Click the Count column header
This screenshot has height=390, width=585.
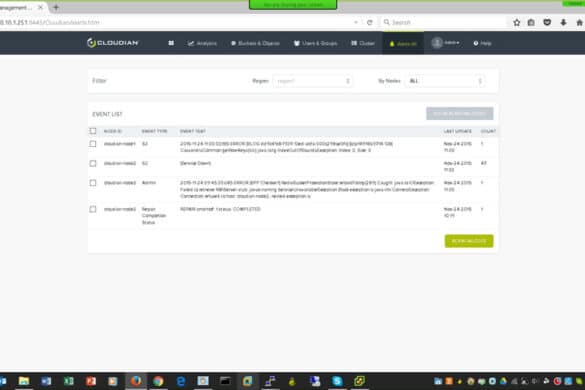488,131
